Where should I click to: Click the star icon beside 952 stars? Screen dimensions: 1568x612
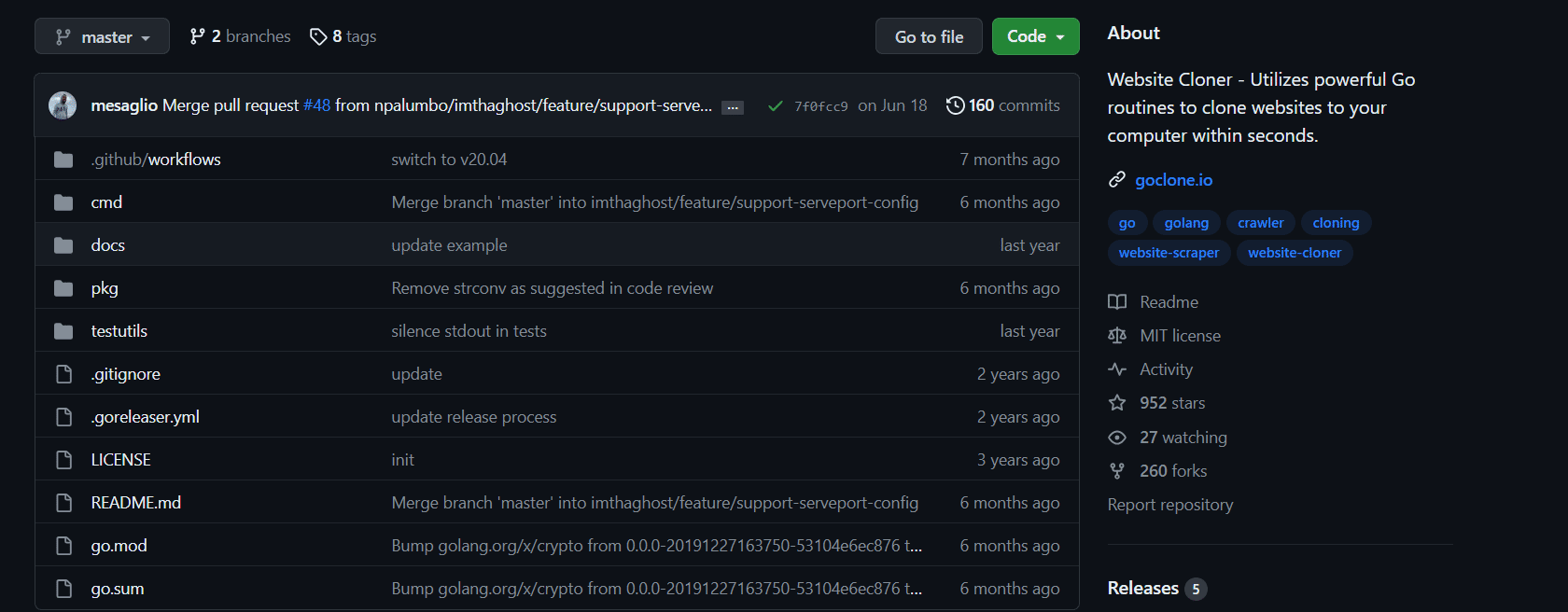(x=1117, y=403)
